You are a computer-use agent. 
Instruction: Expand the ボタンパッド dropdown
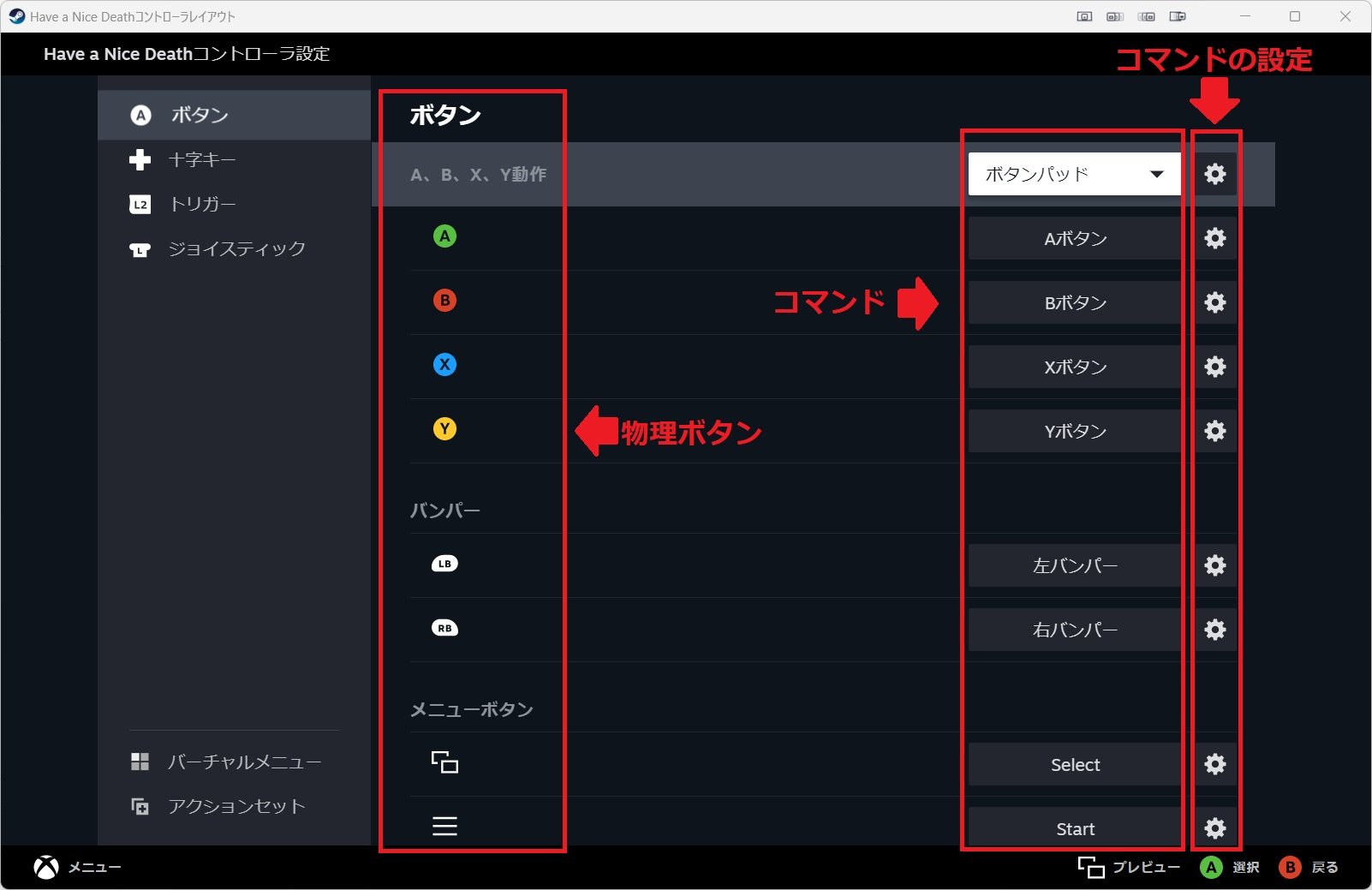(1074, 174)
